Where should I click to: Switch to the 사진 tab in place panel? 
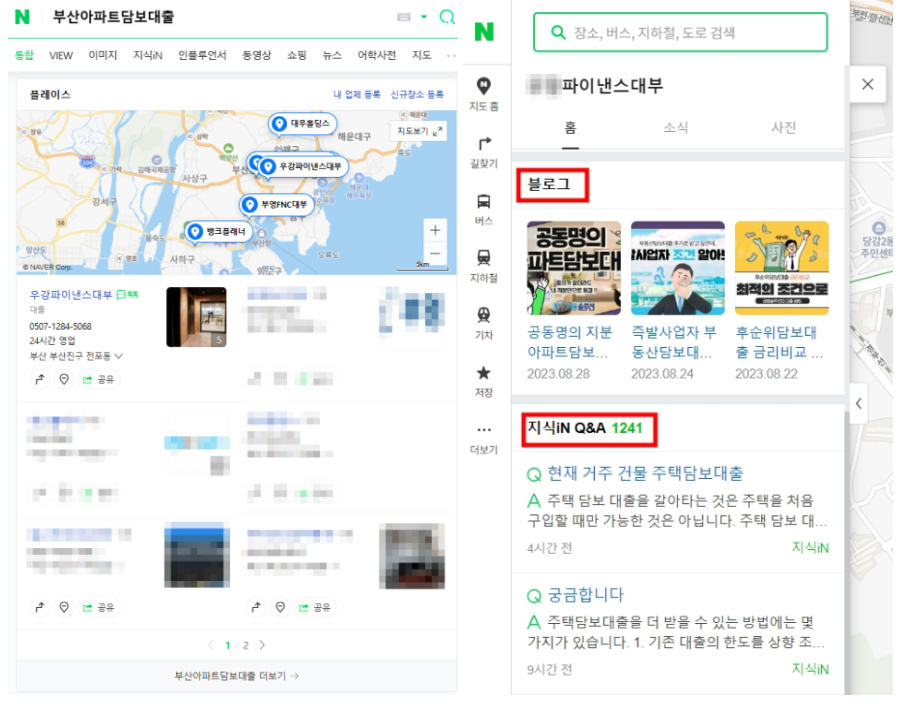click(784, 128)
